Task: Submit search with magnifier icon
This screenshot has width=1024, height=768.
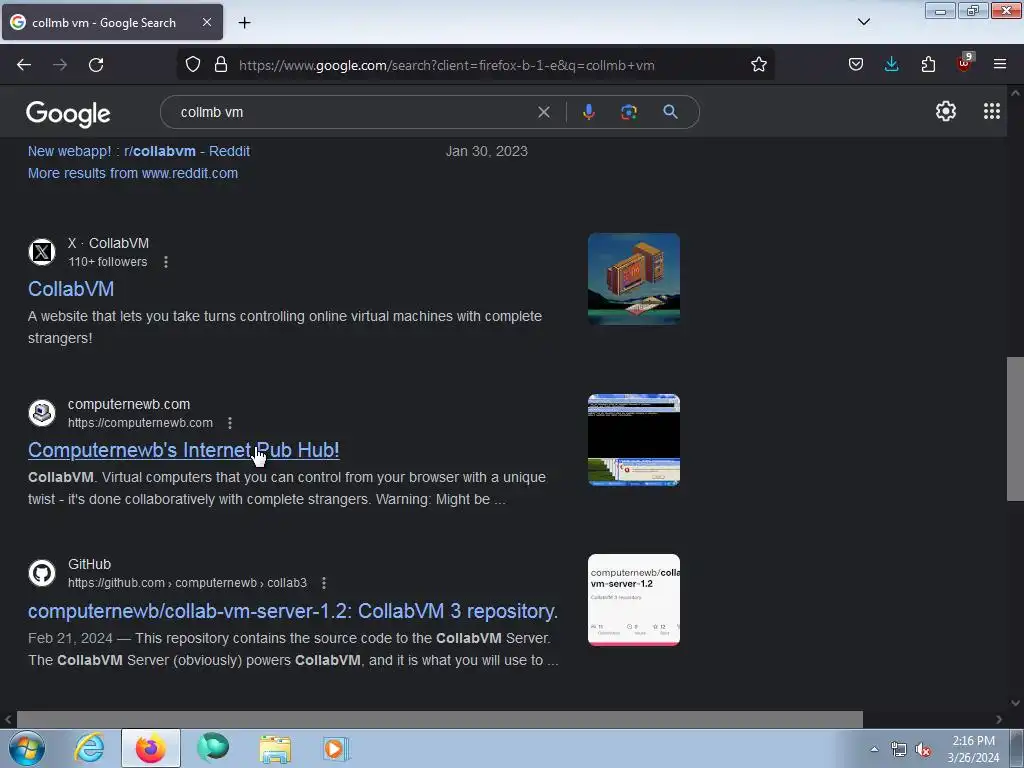Action: coord(670,112)
